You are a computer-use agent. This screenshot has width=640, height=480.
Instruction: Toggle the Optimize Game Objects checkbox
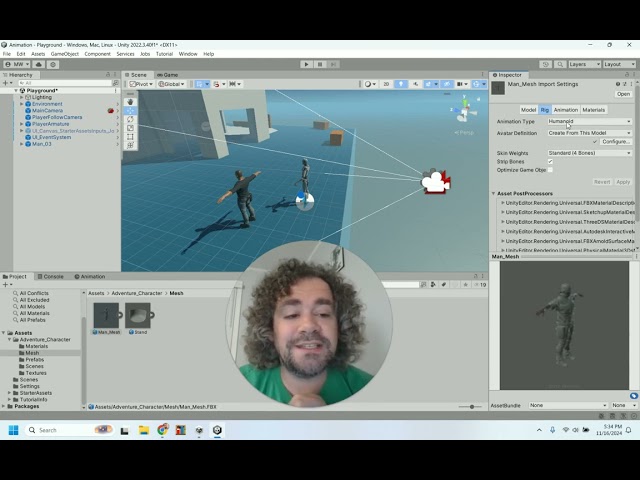[550, 170]
